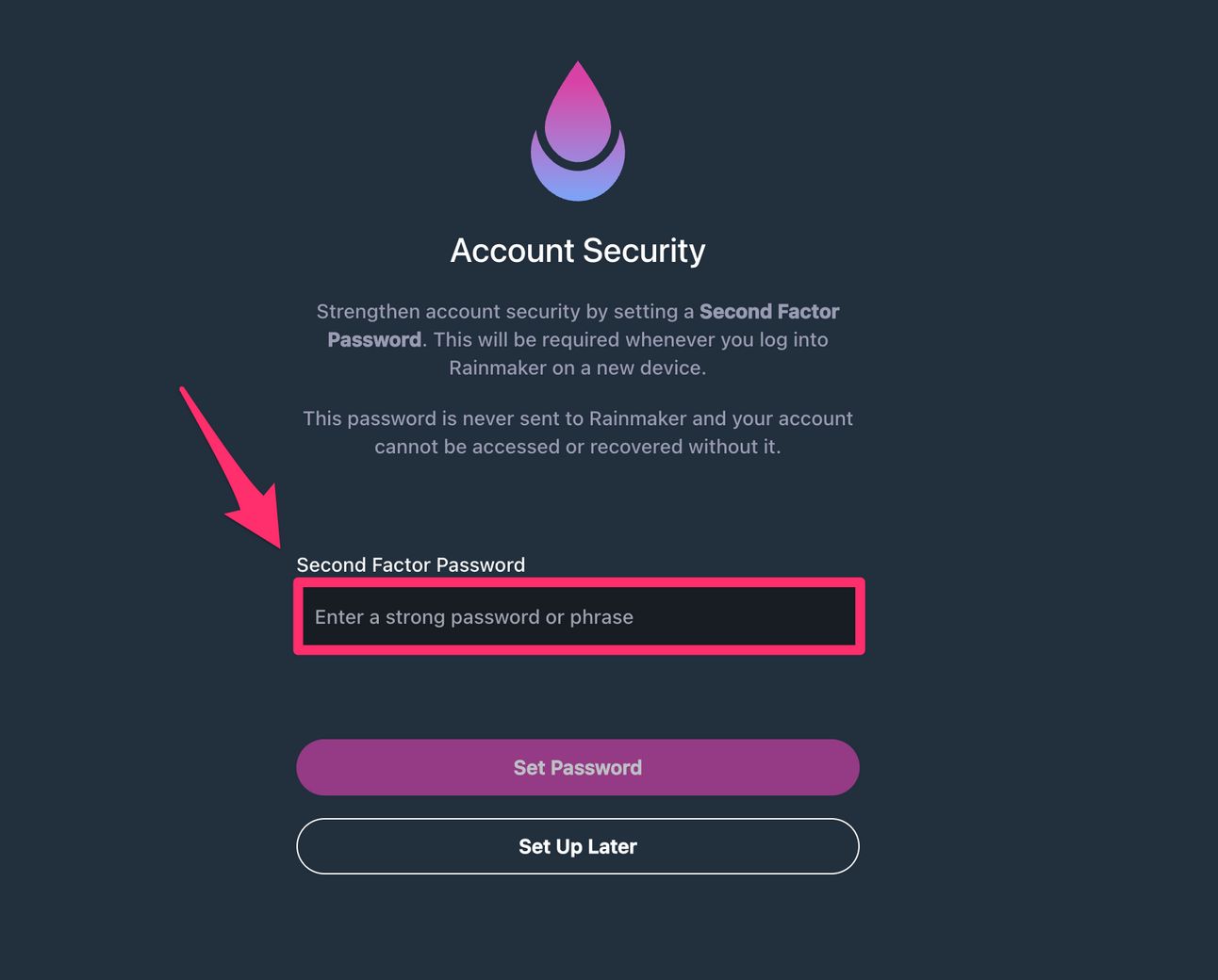Click the 'Rainmaker on a new device' line

(577, 368)
